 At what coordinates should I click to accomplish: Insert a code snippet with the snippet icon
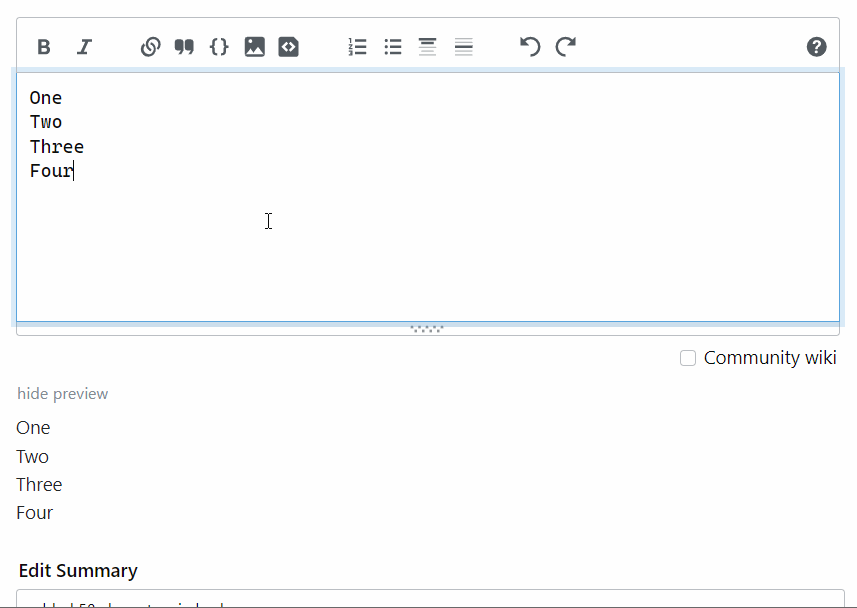pos(289,47)
